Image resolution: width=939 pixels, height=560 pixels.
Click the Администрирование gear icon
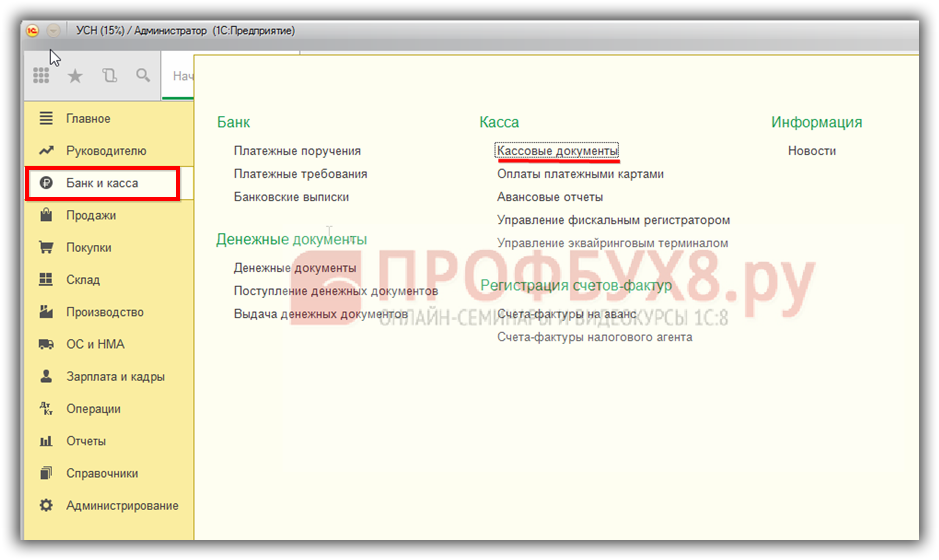pyautogui.click(x=46, y=506)
